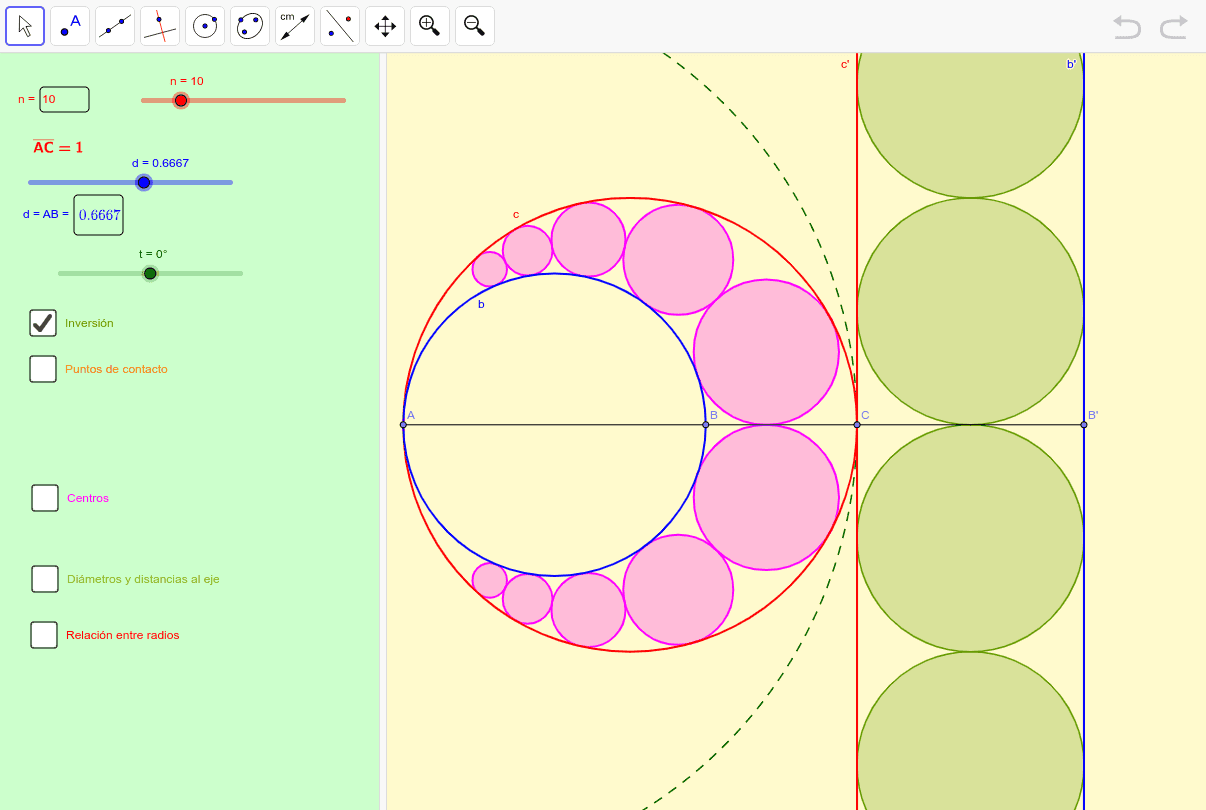Click the d = AB input field

coord(97,214)
